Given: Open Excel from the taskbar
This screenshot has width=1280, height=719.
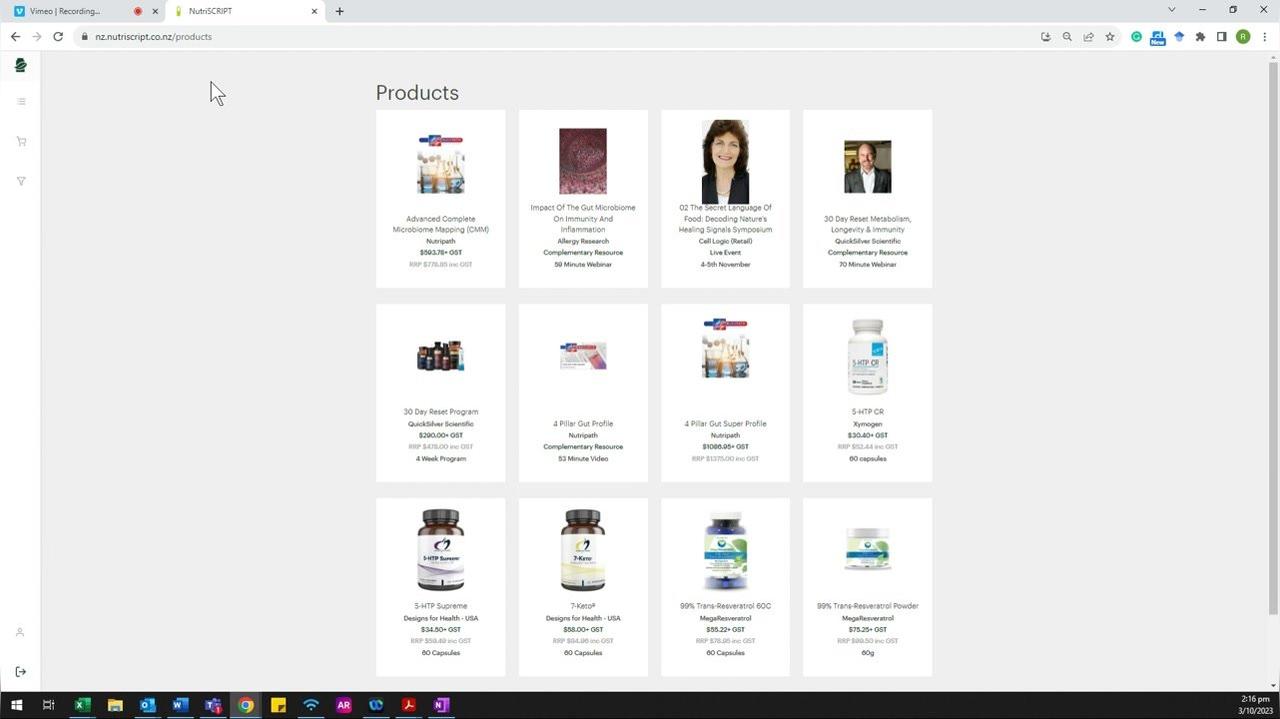Looking at the screenshot, I should [82, 705].
